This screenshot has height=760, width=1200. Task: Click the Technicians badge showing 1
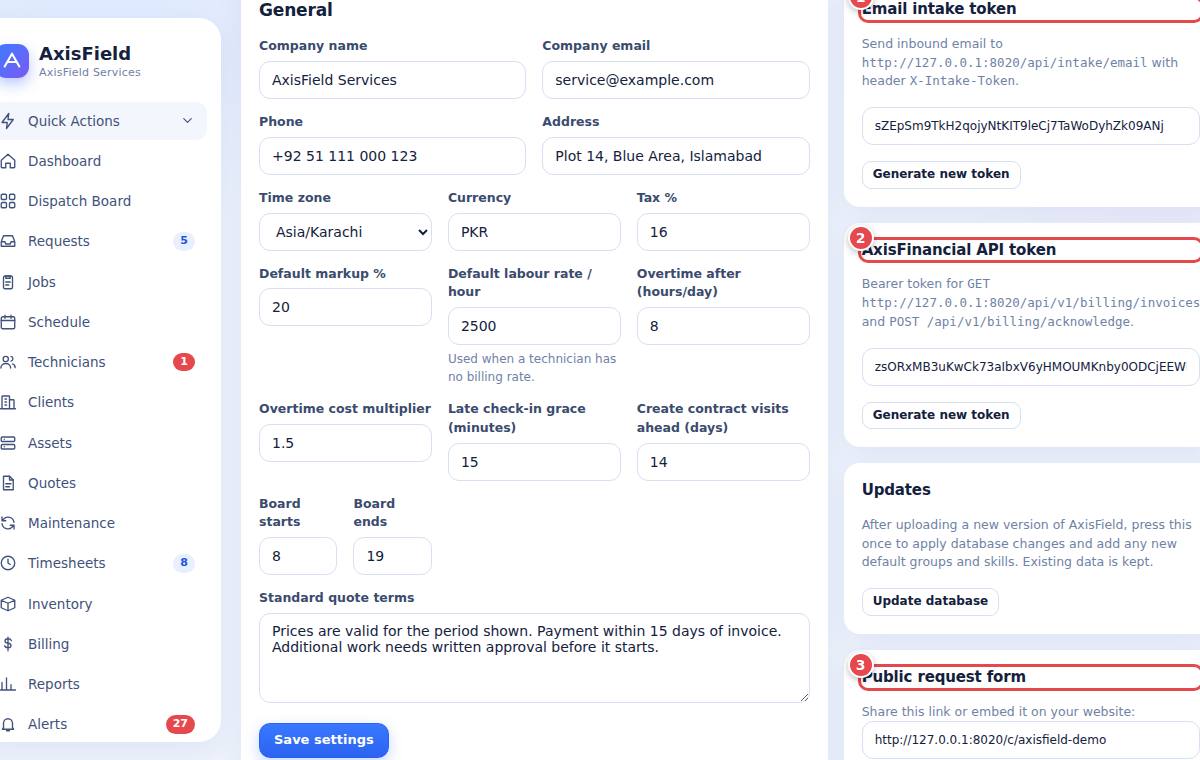tap(184, 362)
